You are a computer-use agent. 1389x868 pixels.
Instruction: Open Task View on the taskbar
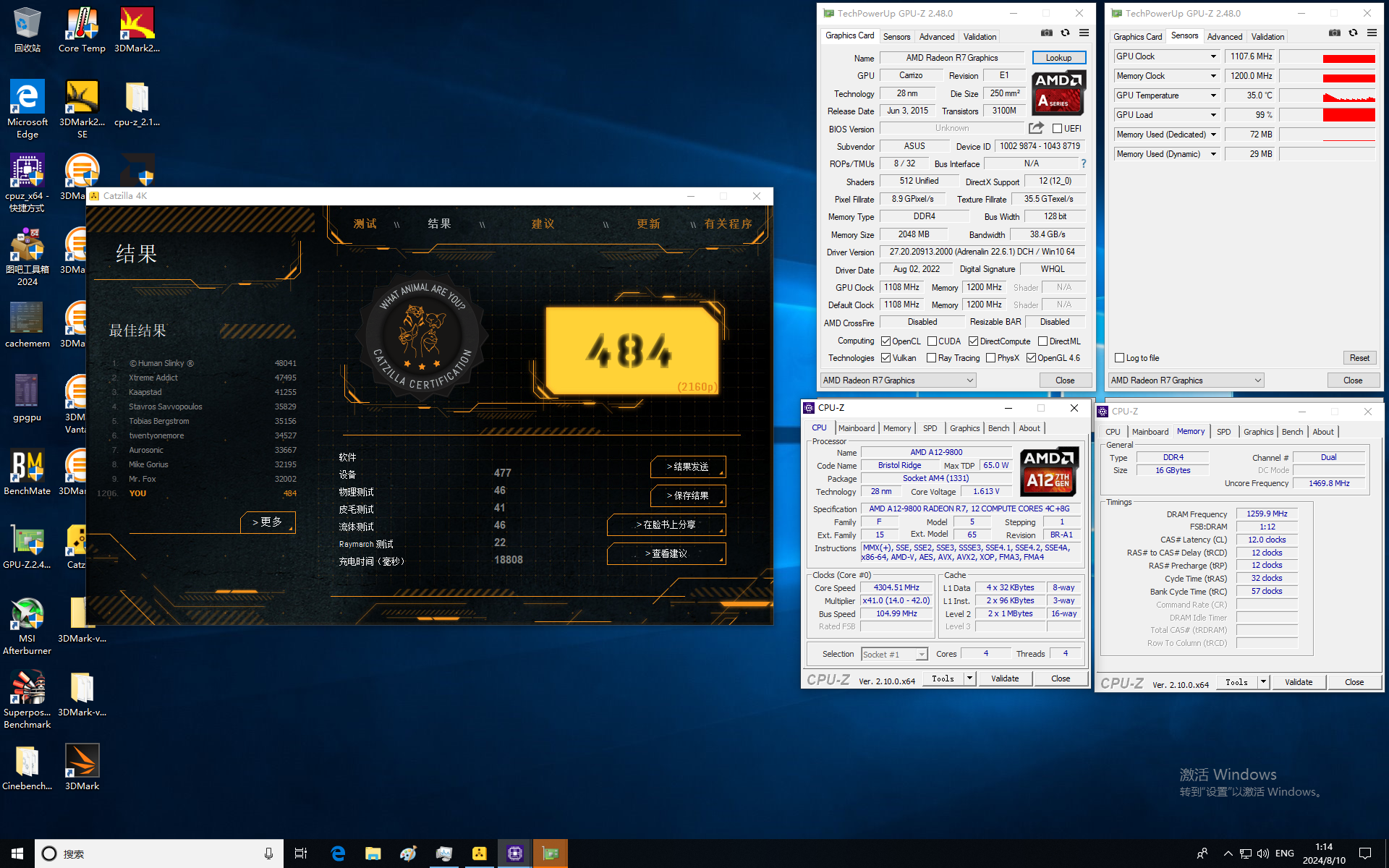point(301,854)
